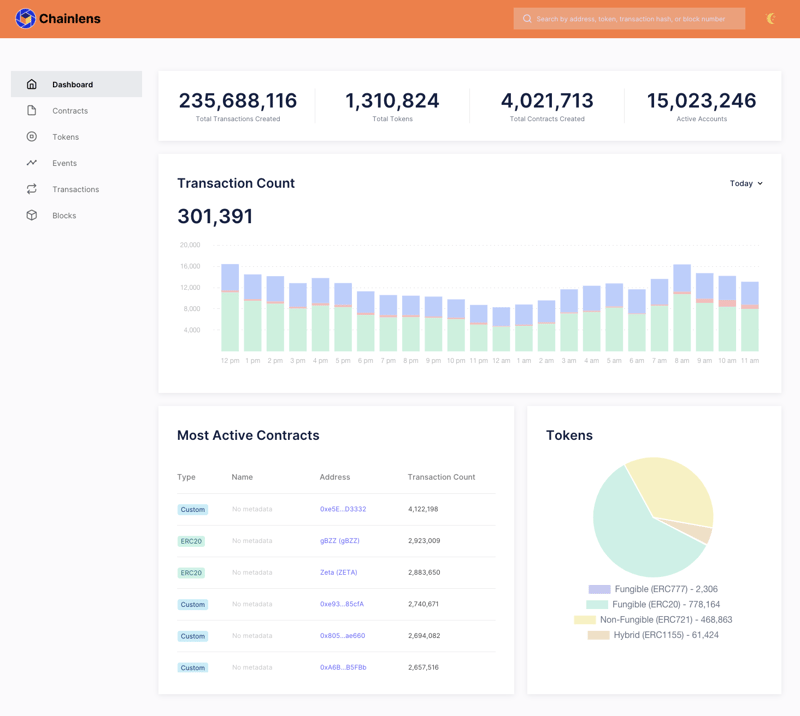Open the Zeta (ZETA) contract link
The width and height of the screenshot is (800, 716).
click(x=338, y=573)
